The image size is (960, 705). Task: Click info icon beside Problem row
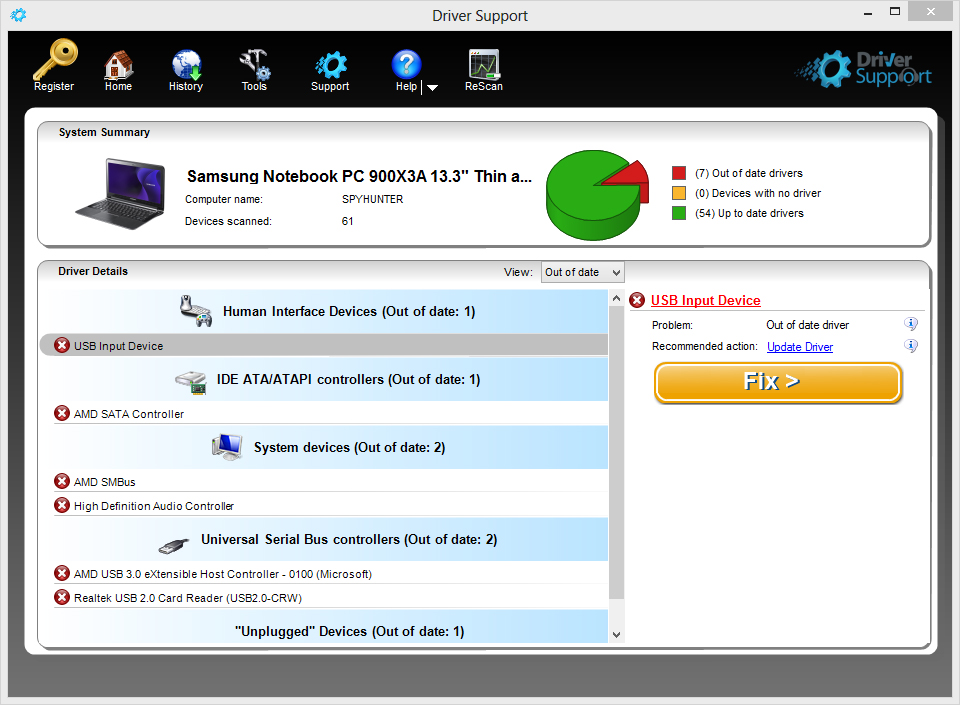[911, 324]
